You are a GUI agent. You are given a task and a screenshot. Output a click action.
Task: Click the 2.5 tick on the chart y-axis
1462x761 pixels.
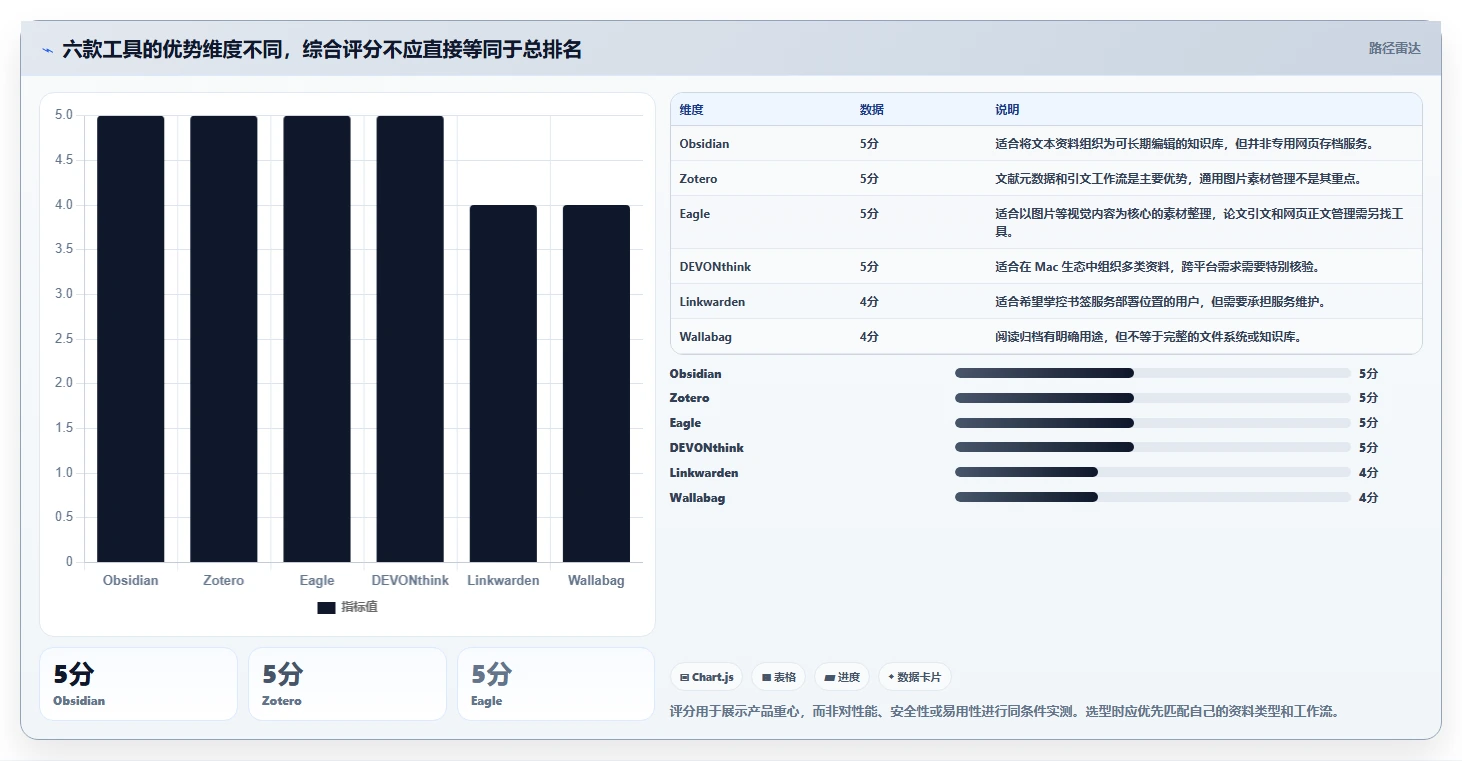(x=63, y=339)
